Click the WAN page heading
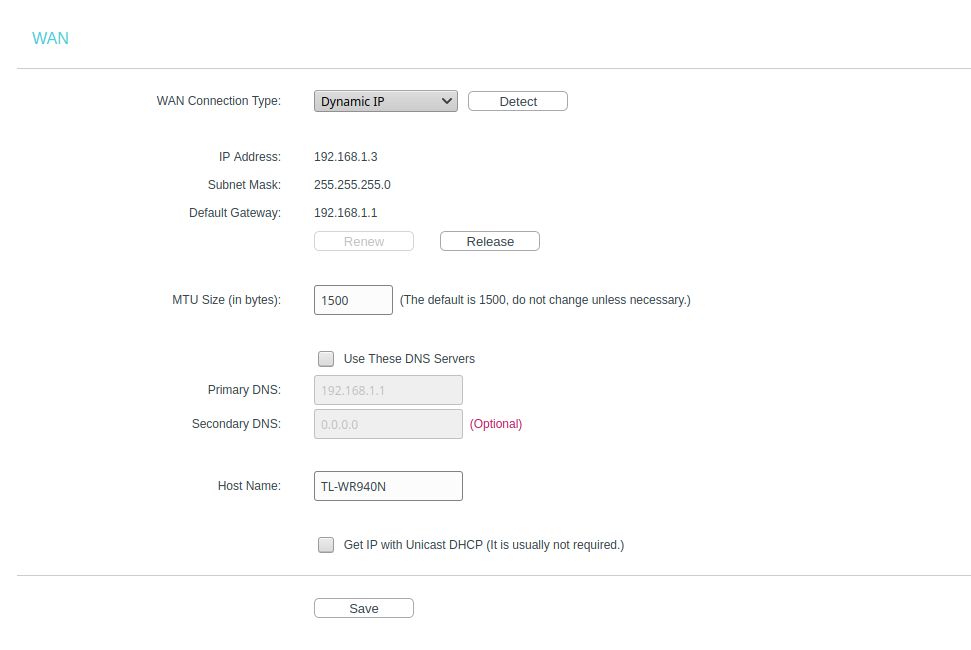The image size is (971, 650). pos(50,38)
